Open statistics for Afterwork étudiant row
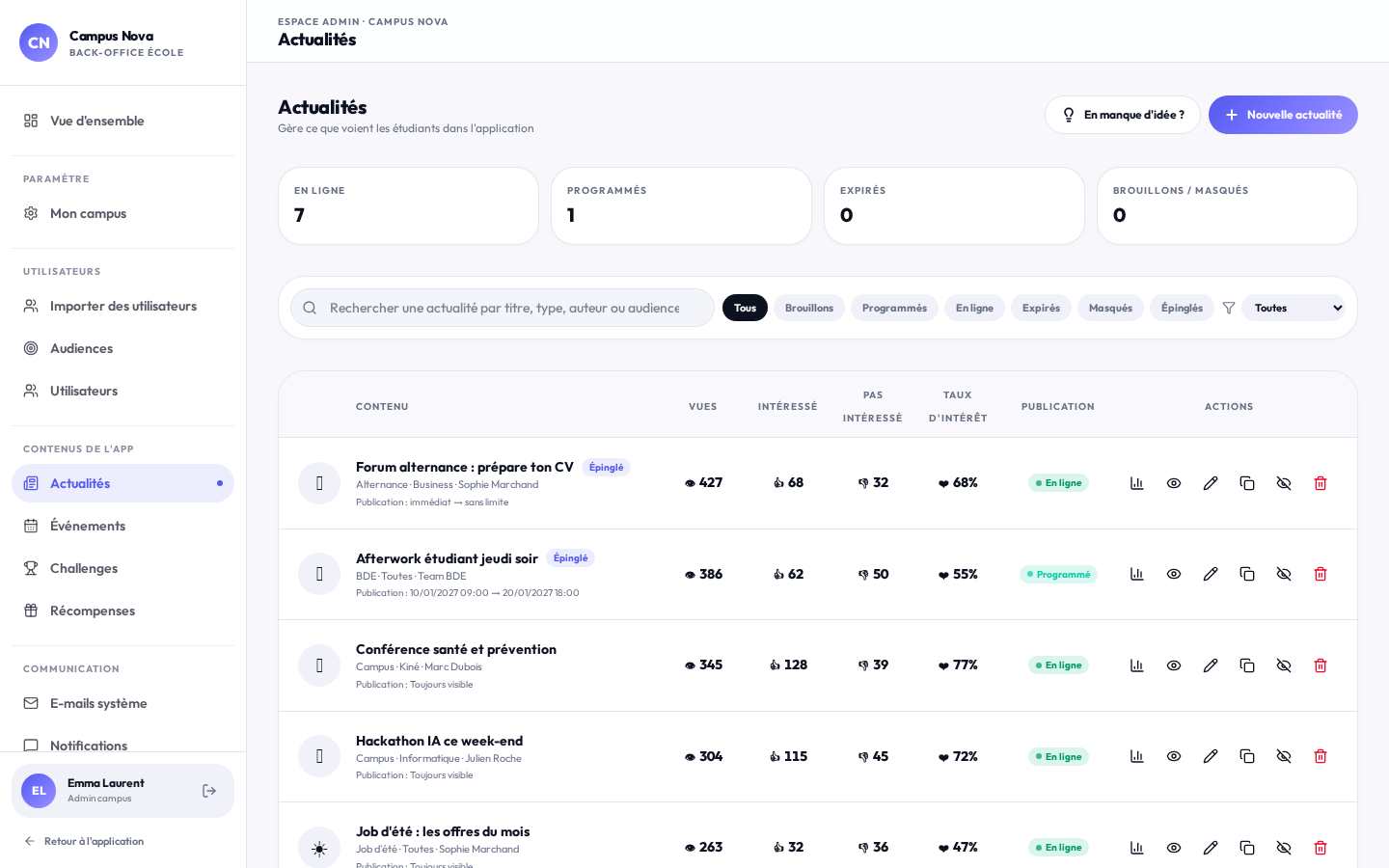The image size is (1389, 868). [1137, 574]
